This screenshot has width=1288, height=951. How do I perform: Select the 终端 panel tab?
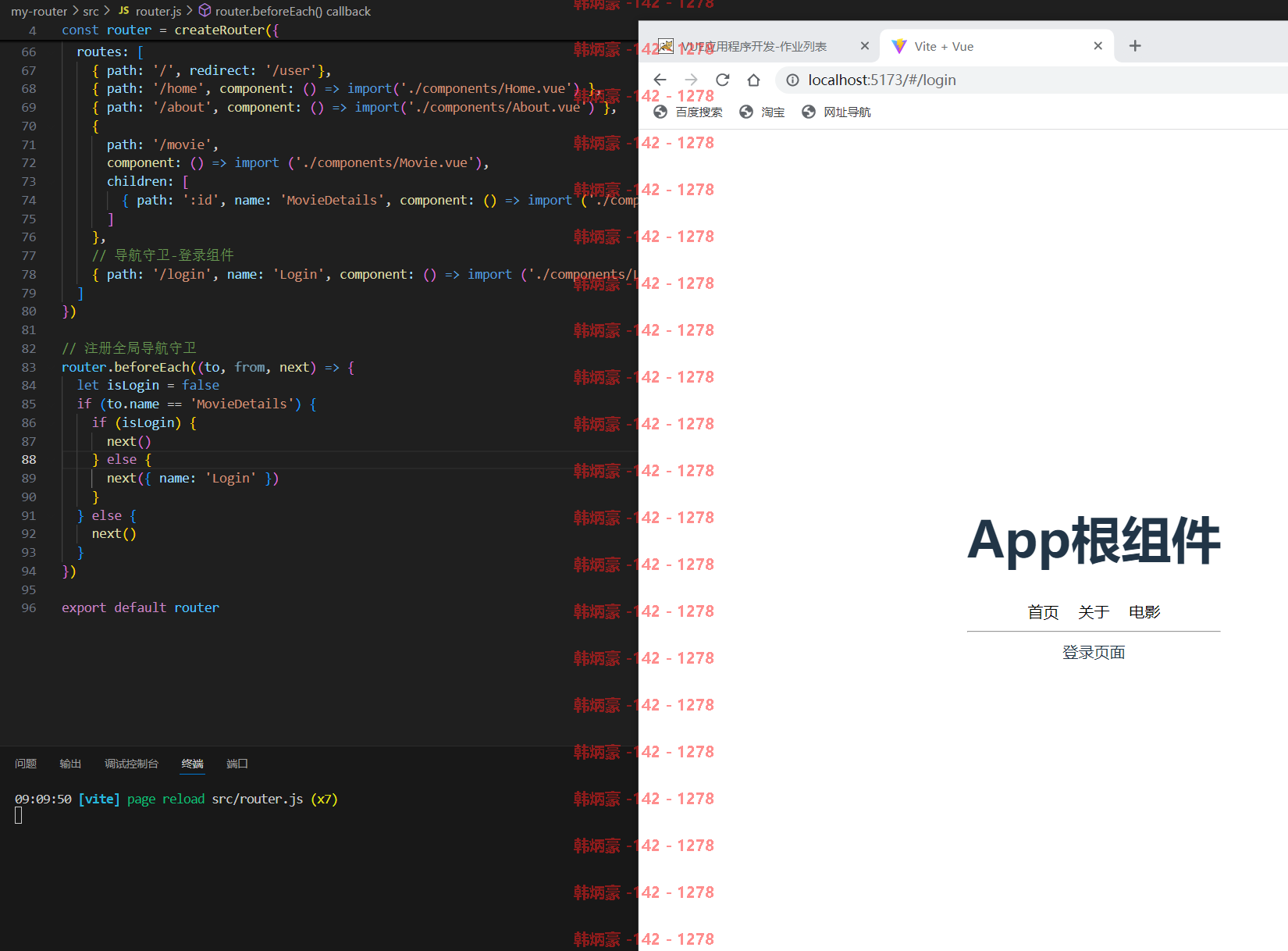coord(192,764)
